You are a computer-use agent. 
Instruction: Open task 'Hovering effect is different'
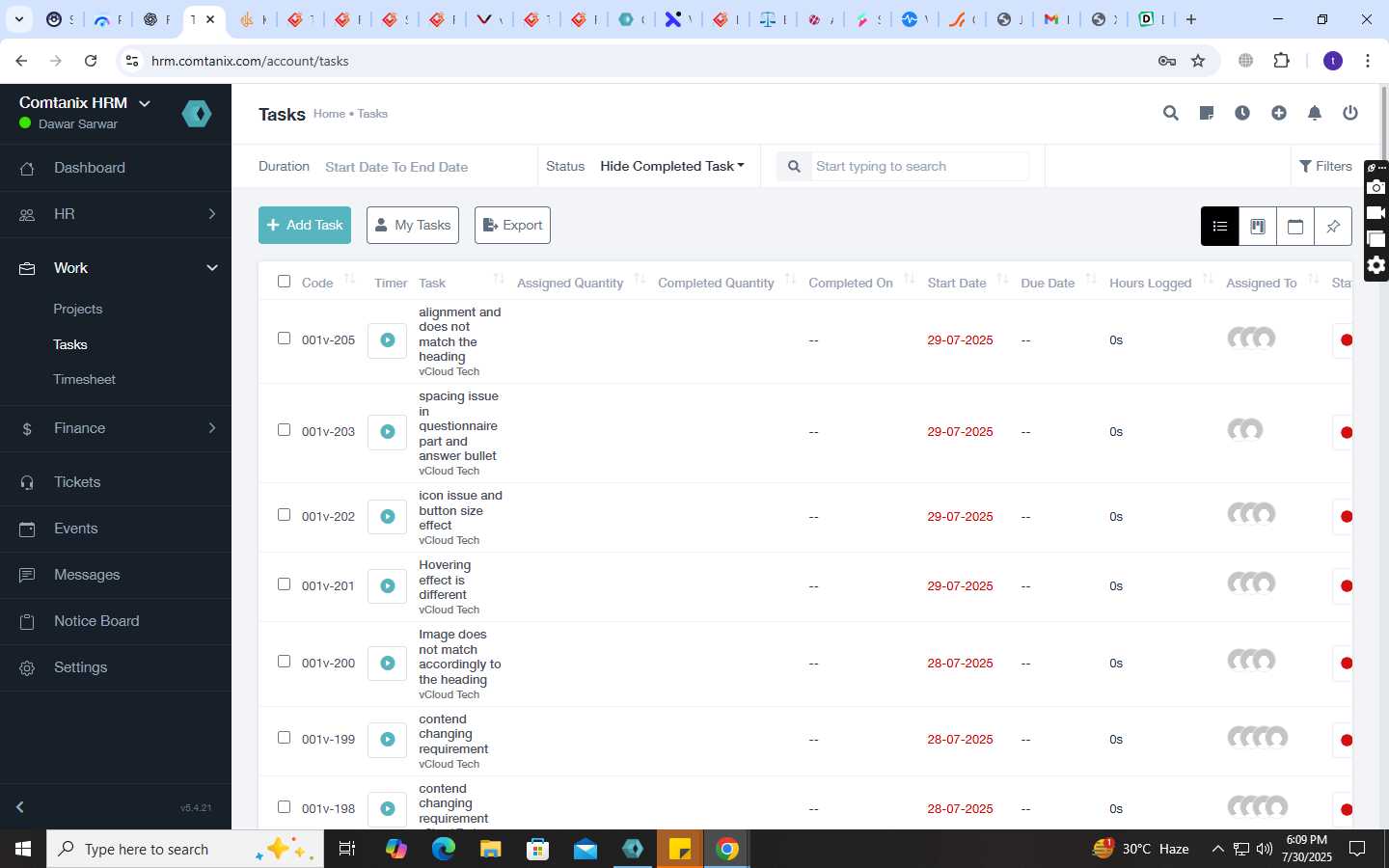[x=445, y=581]
